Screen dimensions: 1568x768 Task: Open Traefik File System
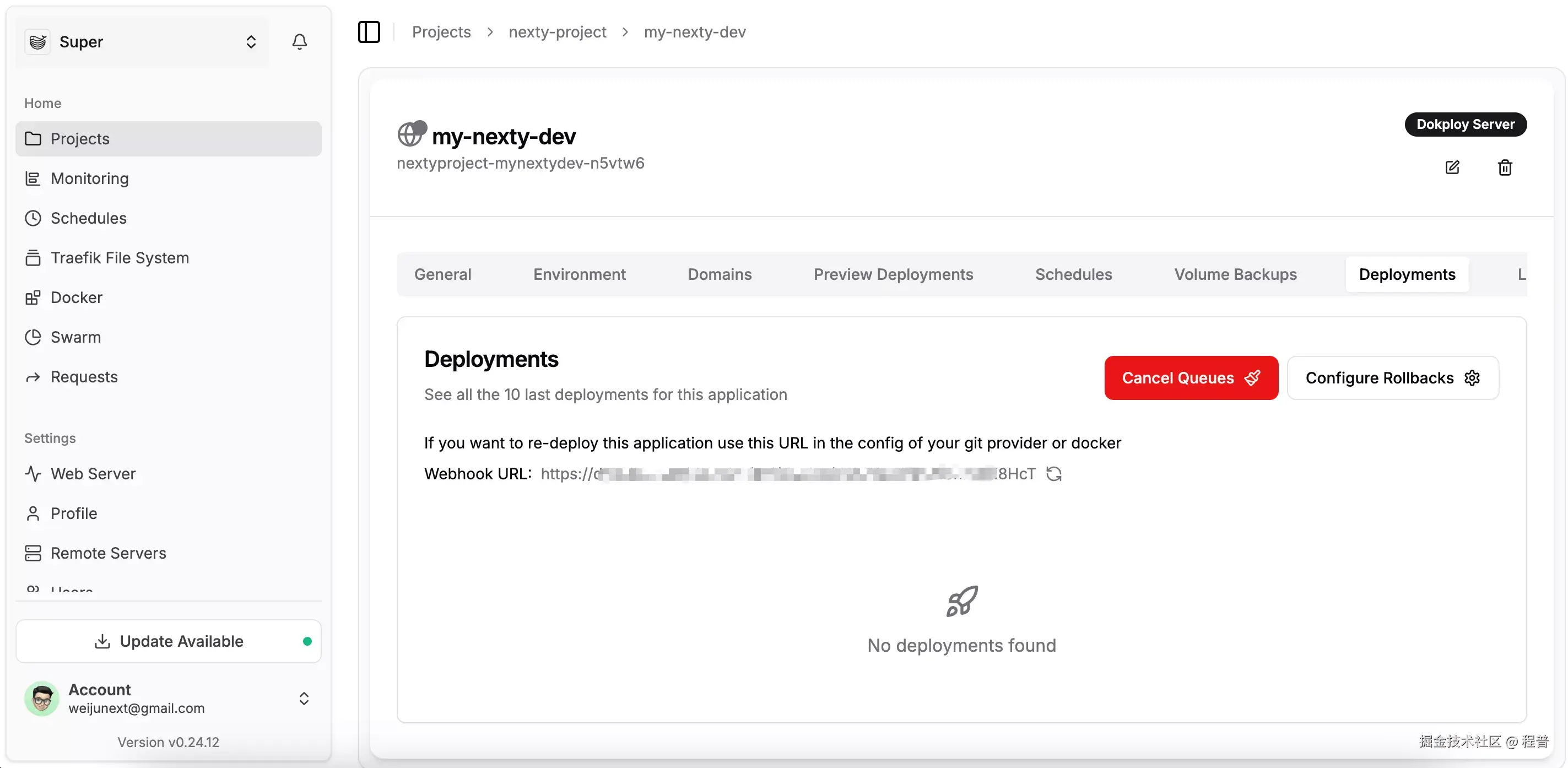(x=120, y=257)
